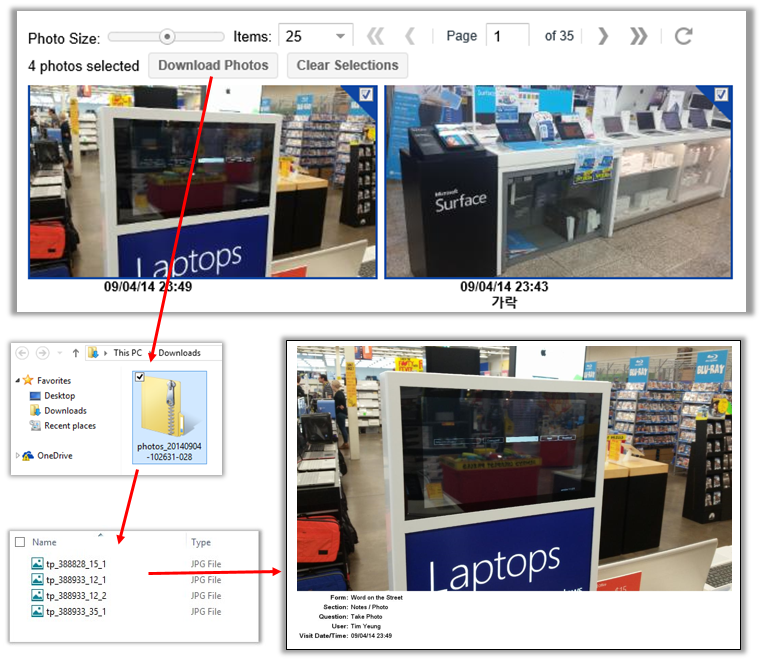Click the Download Photos button
Image resolution: width=762 pixels, height=663 pixels.
point(213,65)
